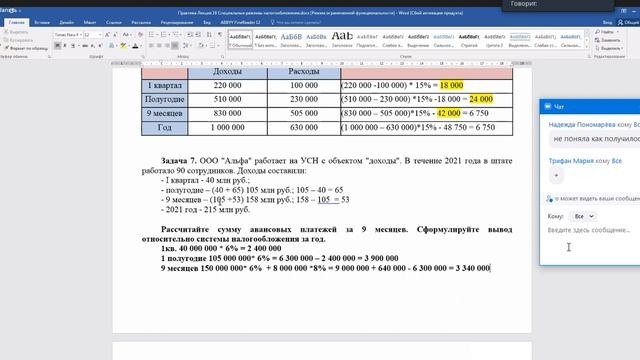Open Clipboard pane launcher in Буфер обмена group
Screen dimensions: 640x360
(49, 57)
